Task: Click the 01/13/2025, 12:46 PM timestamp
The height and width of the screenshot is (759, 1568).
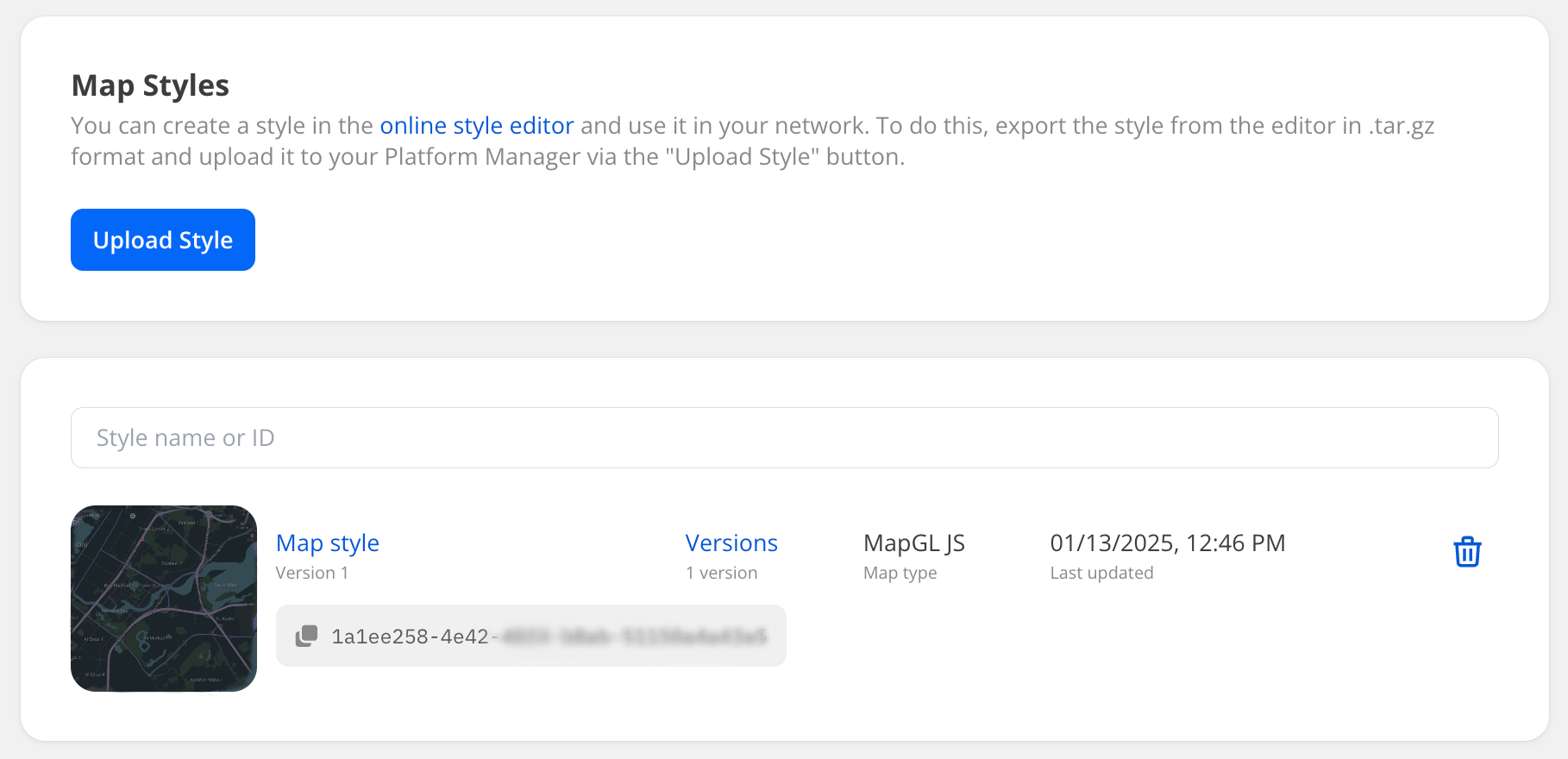Action: [x=1167, y=543]
